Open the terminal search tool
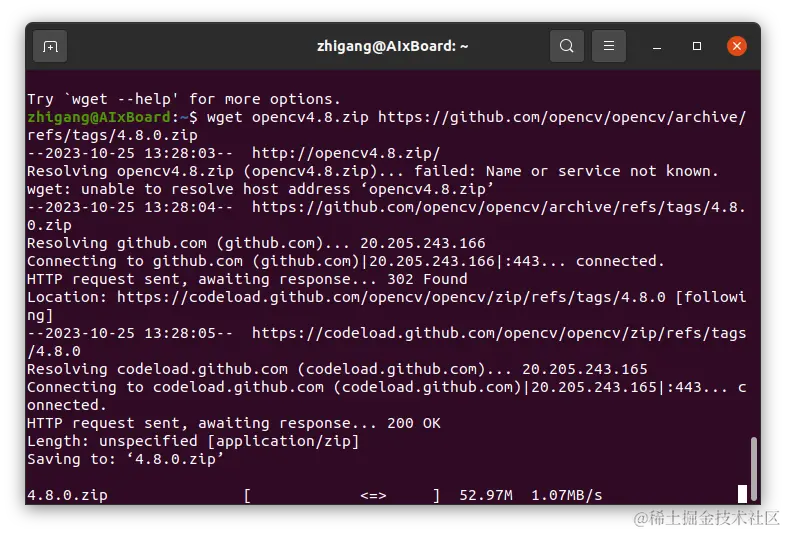This screenshot has width=786, height=533. (x=566, y=46)
